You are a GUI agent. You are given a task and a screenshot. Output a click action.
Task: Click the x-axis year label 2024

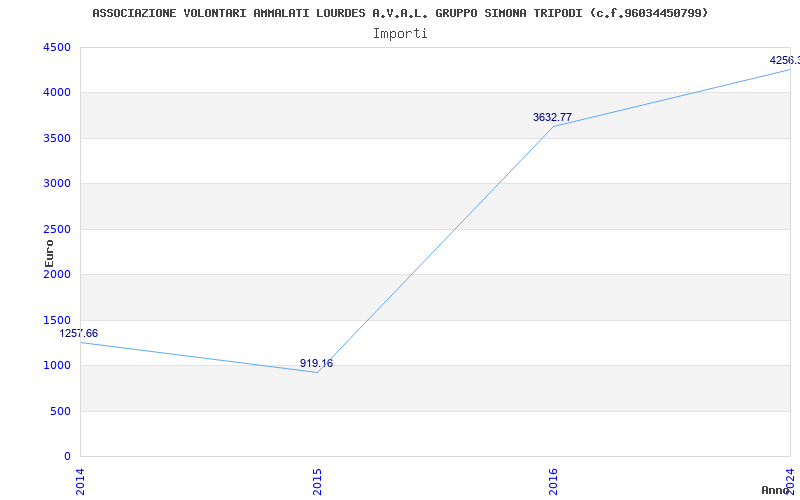pos(790,482)
